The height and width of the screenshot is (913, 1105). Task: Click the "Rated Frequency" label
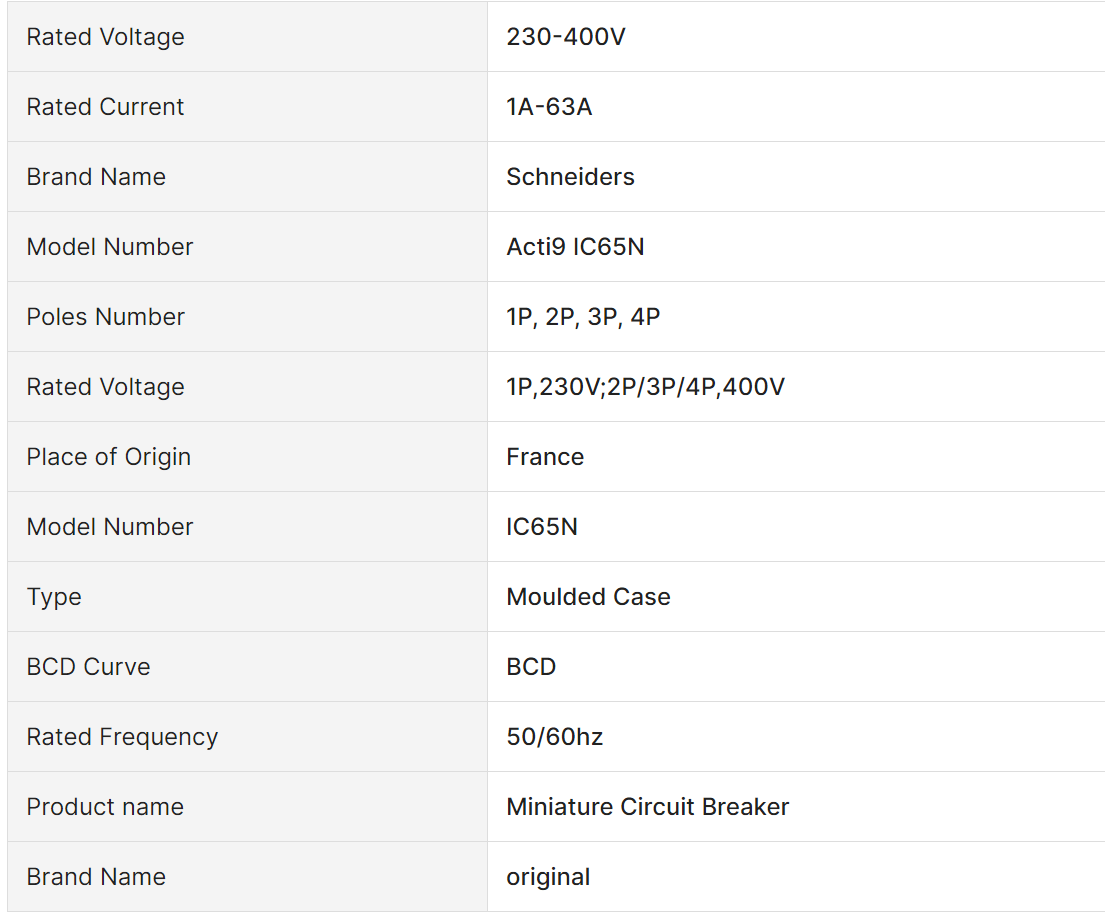122,737
